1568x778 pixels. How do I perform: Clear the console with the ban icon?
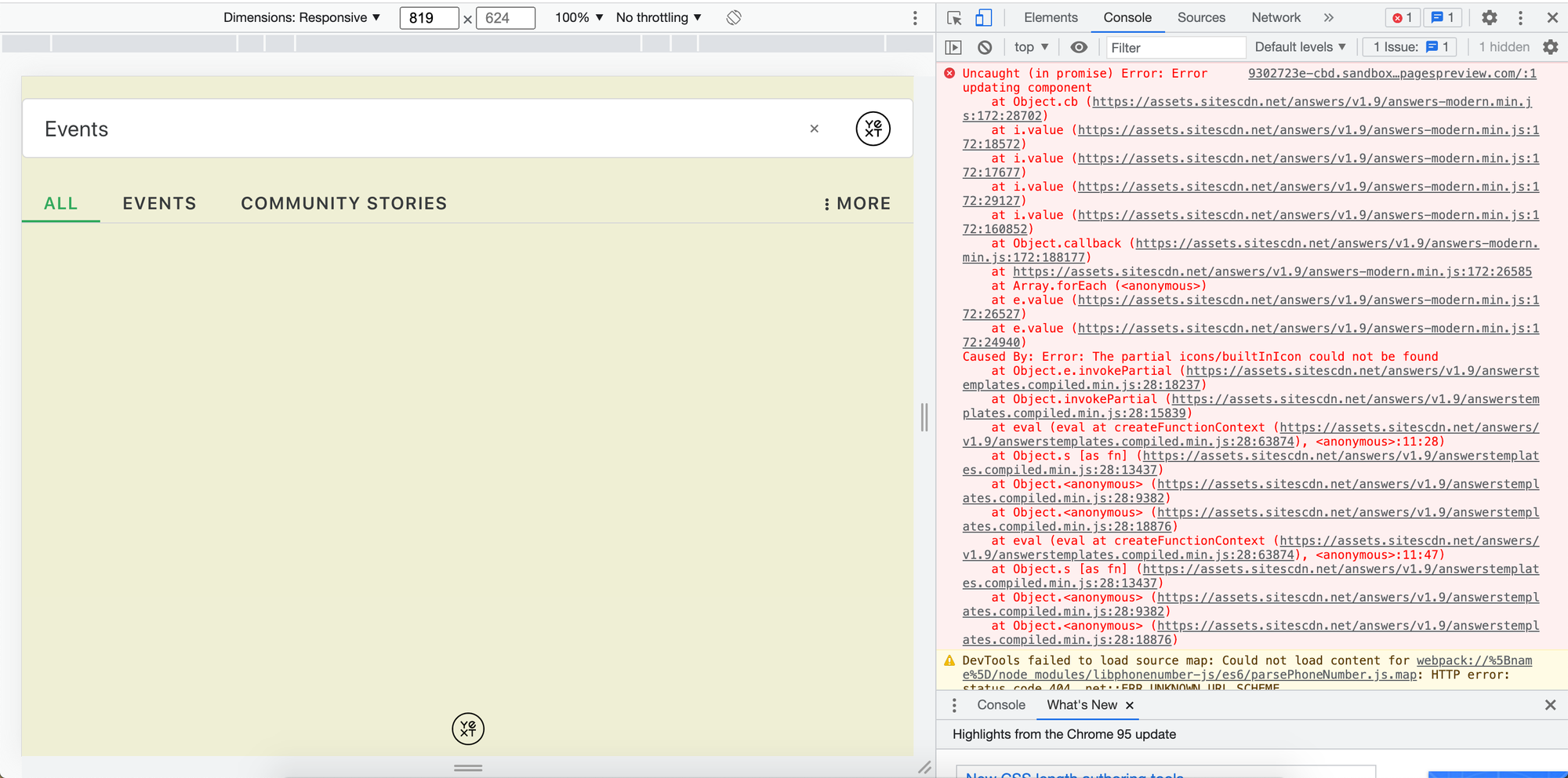[985, 47]
